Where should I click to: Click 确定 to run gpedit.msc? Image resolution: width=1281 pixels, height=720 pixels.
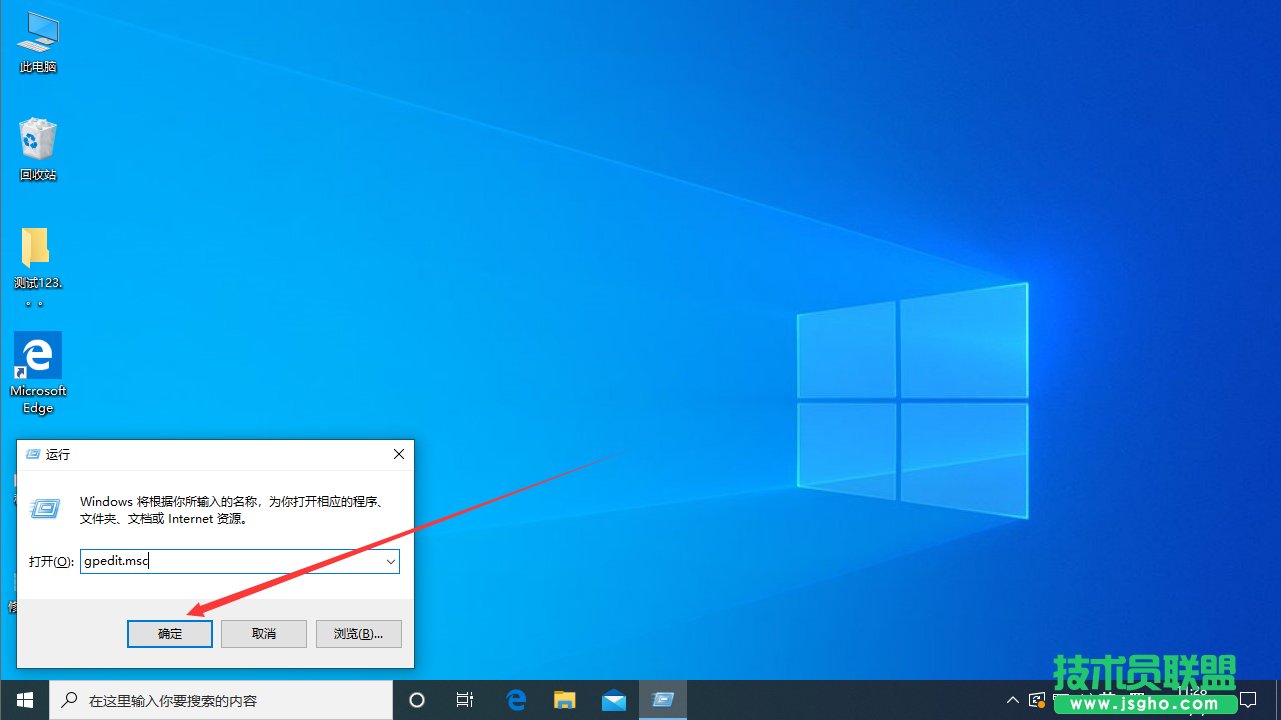click(169, 633)
